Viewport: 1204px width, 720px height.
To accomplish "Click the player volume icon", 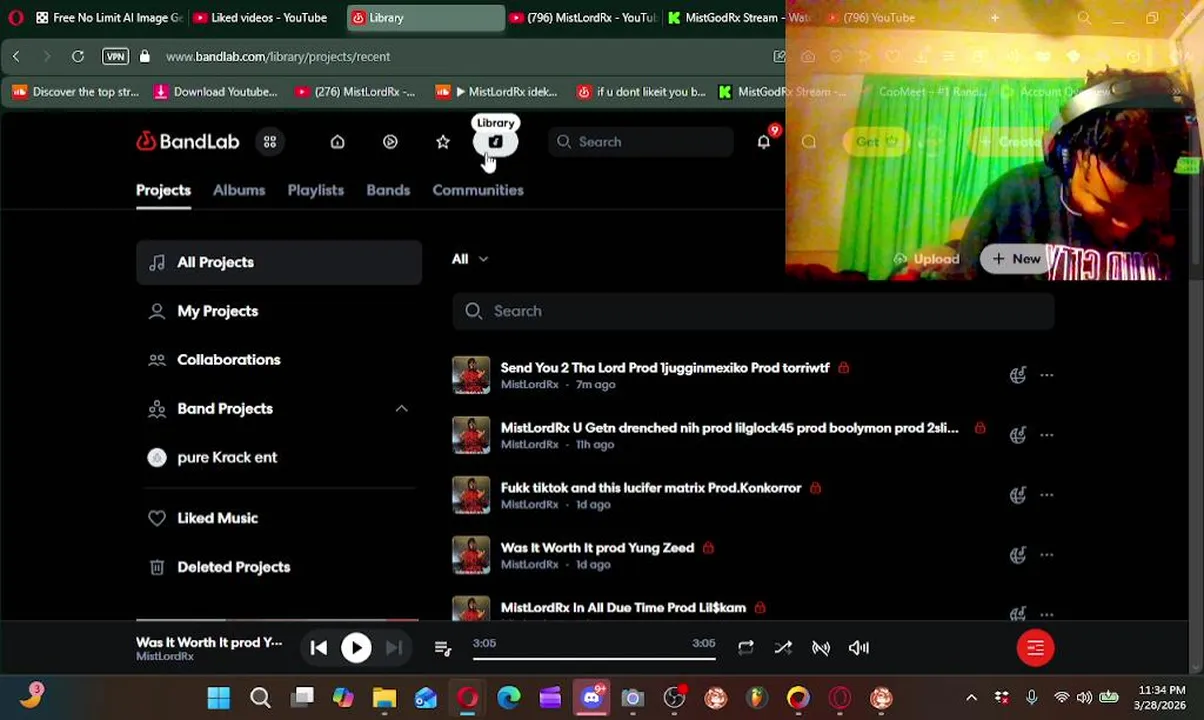I will point(859,648).
